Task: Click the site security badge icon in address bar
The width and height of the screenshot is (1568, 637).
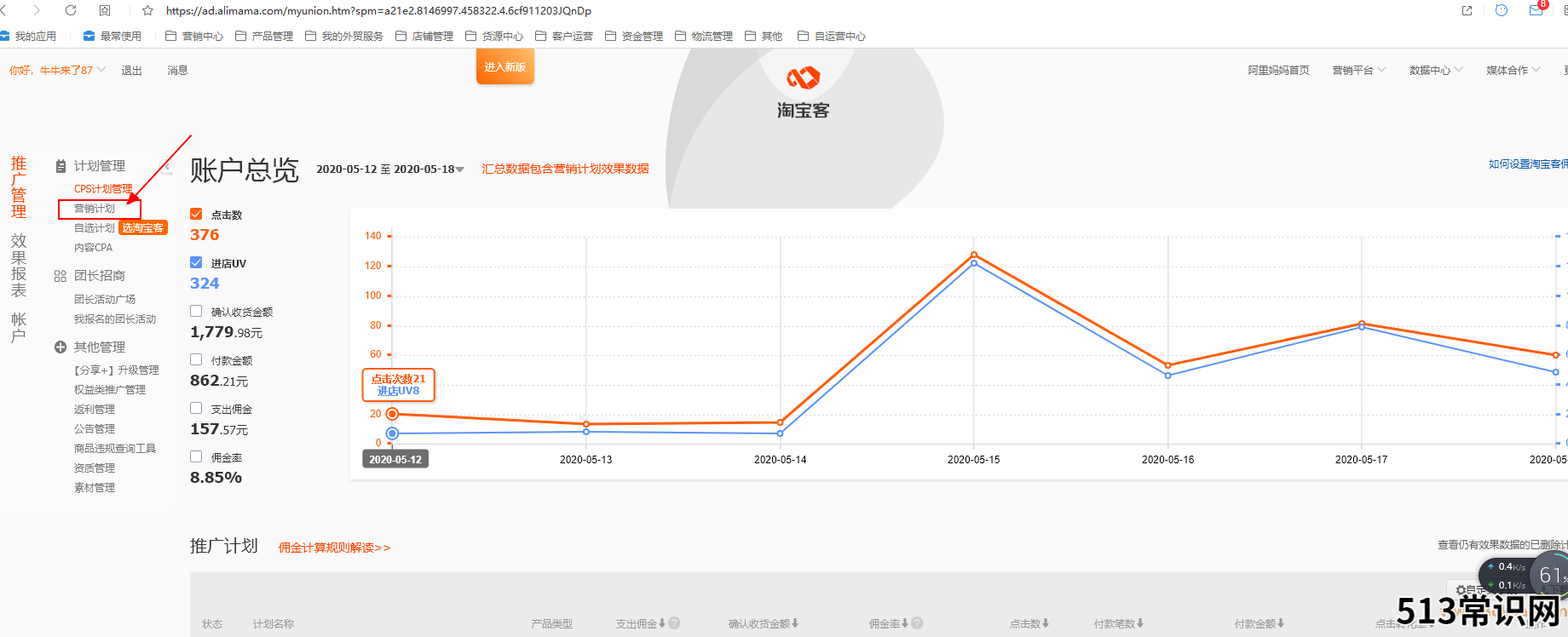Action: coord(105,10)
